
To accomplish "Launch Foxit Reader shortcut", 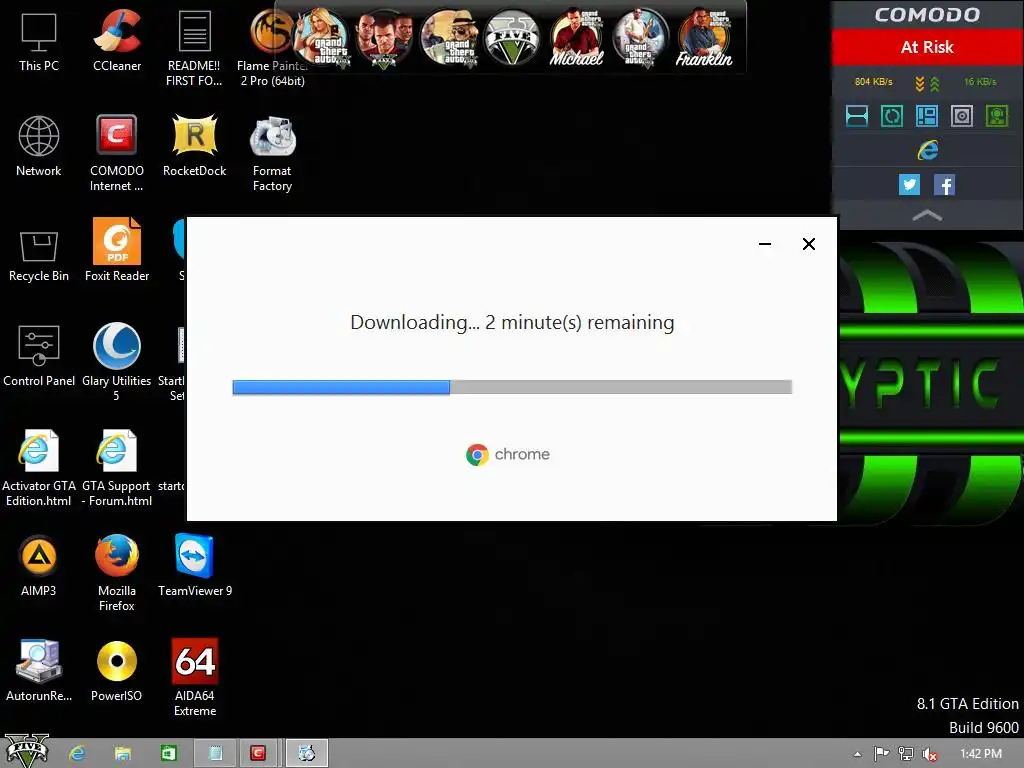I will pos(117,251).
